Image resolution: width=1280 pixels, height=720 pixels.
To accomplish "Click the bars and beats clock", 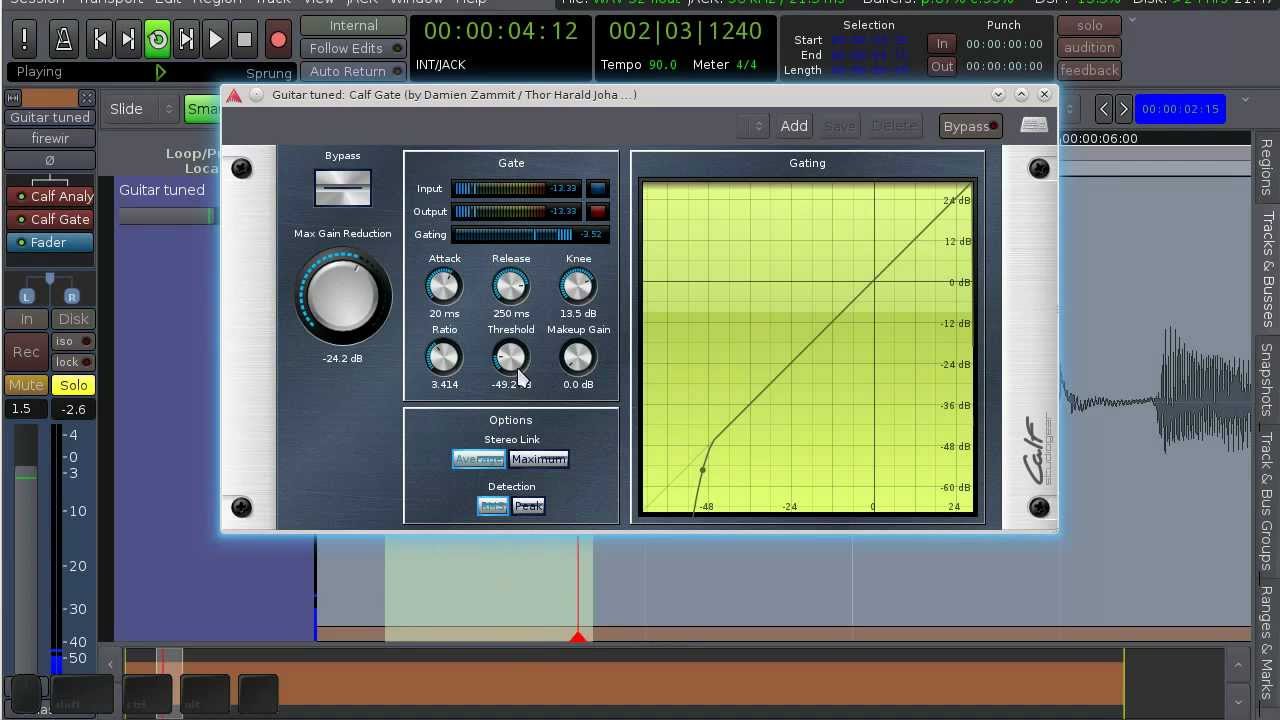I will pos(685,32).
